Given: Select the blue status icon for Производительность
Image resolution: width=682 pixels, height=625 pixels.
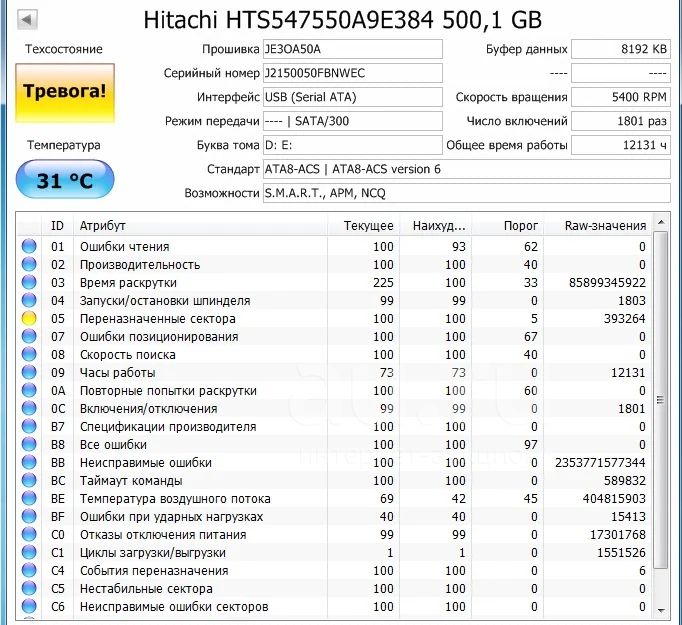Looking at the screenshot, I should click(x=29, y=264).
